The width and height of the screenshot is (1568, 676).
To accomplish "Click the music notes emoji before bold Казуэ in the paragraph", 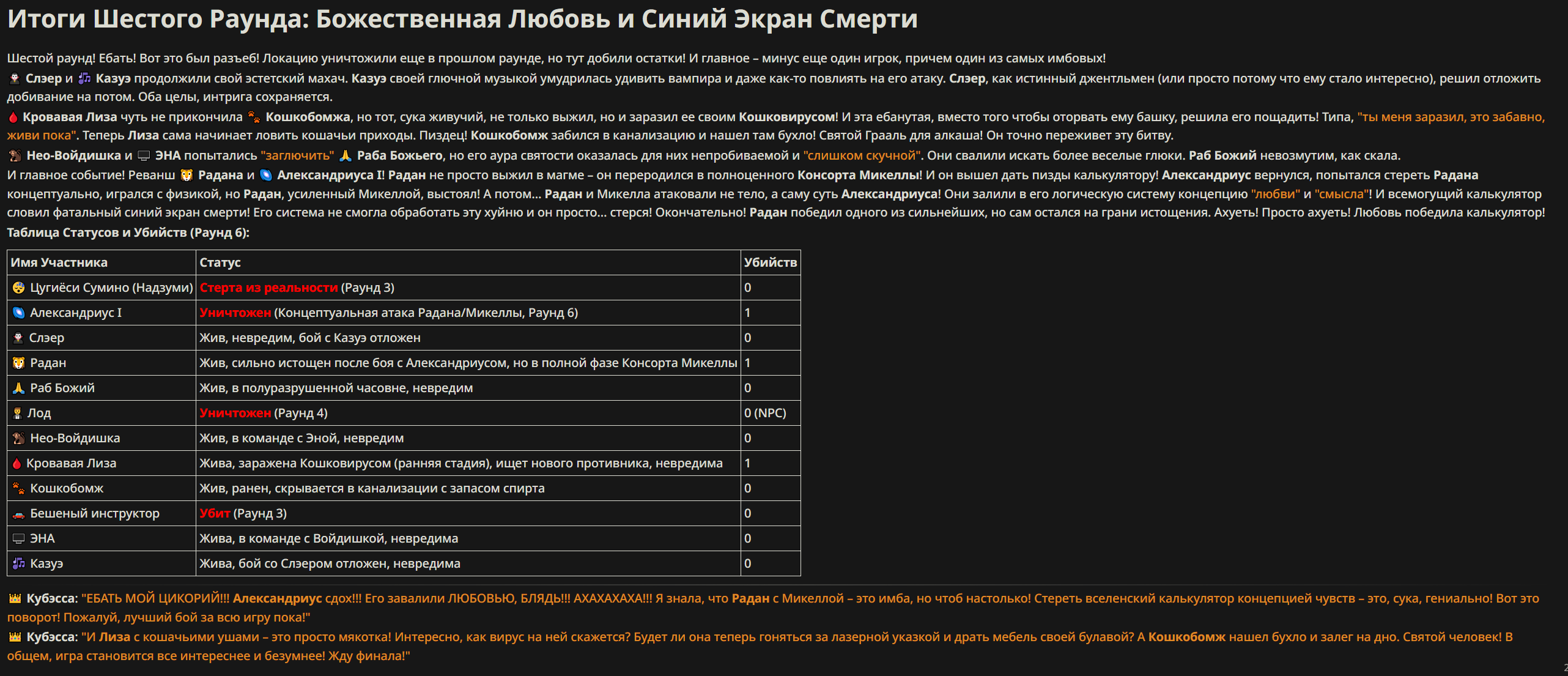I will point(84,78).
